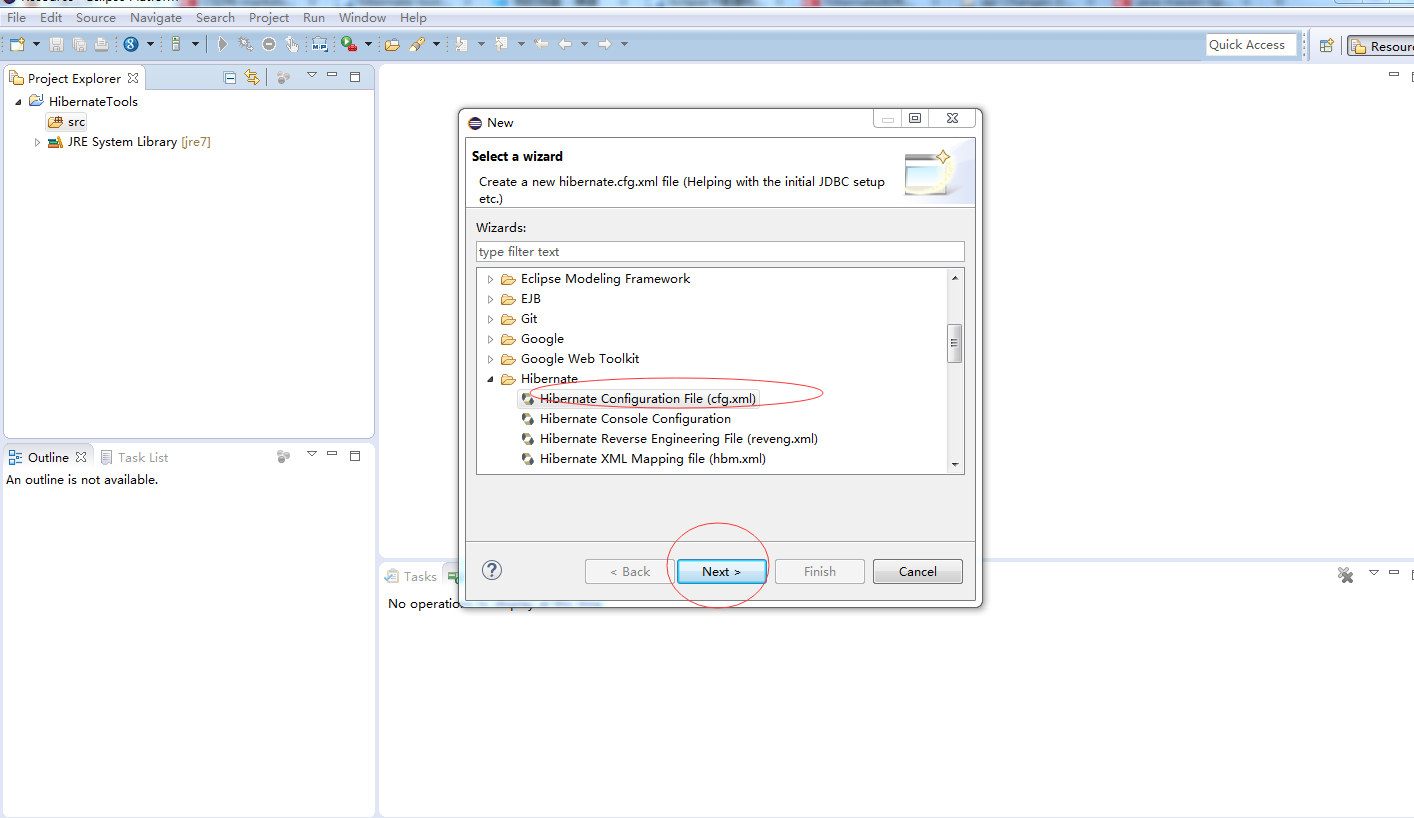The width and height of the screenshot is (1414, 818).
Task: Open the Forward navigation history dropdown
Action: (x=624, y=44)
